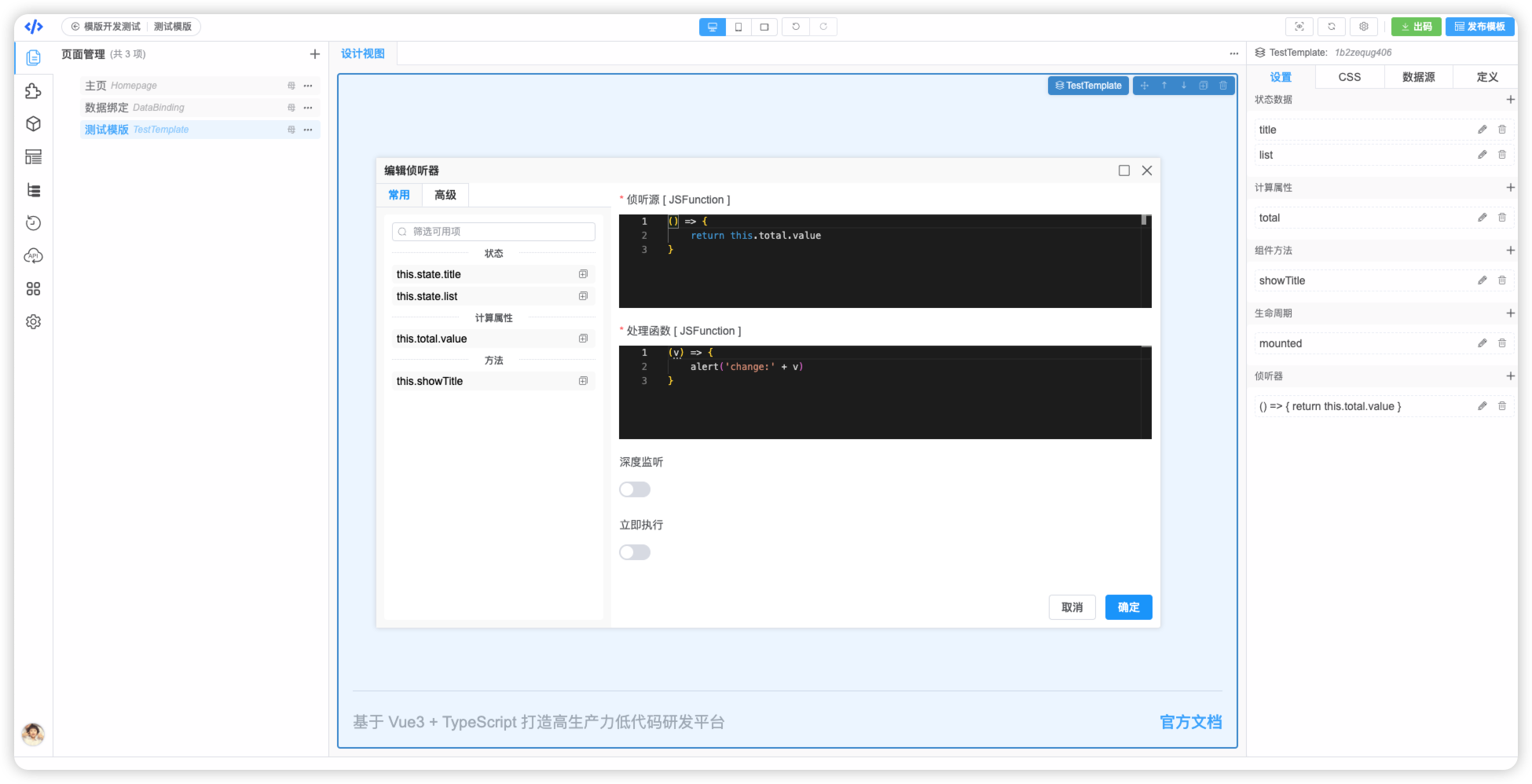1532x784 pixels.
Task: Open the outline tree sidebar icon
Action: coord(33,190)
